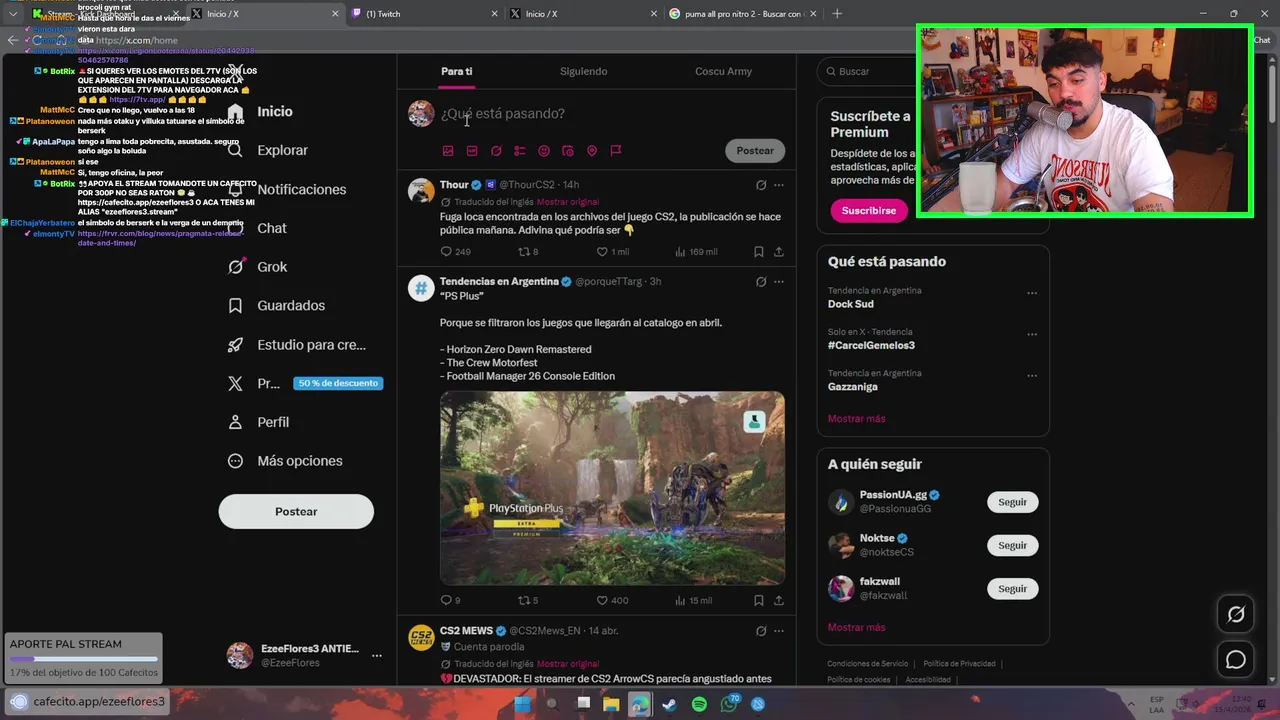The width and height of the screenshot is (1280, 720).
Task: Tag a location in the composer
Action: tap(592, 151)
